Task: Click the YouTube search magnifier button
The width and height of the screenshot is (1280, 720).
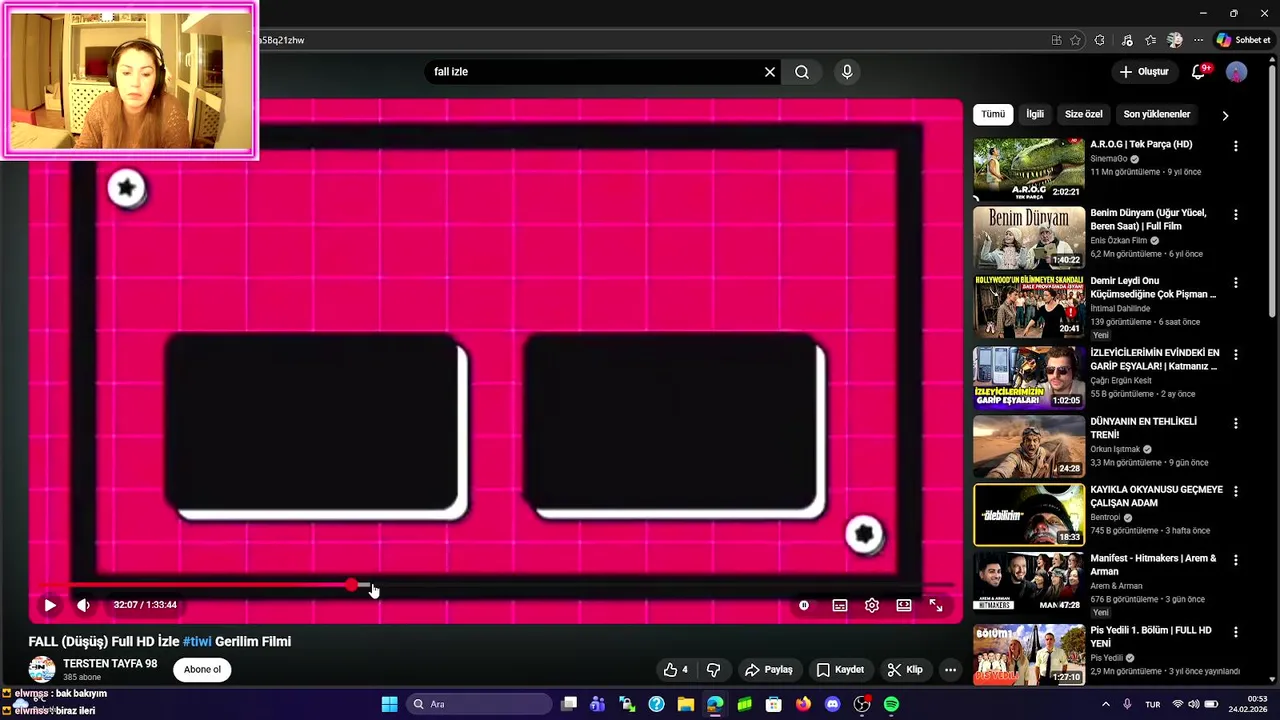Action: [802, 72]
